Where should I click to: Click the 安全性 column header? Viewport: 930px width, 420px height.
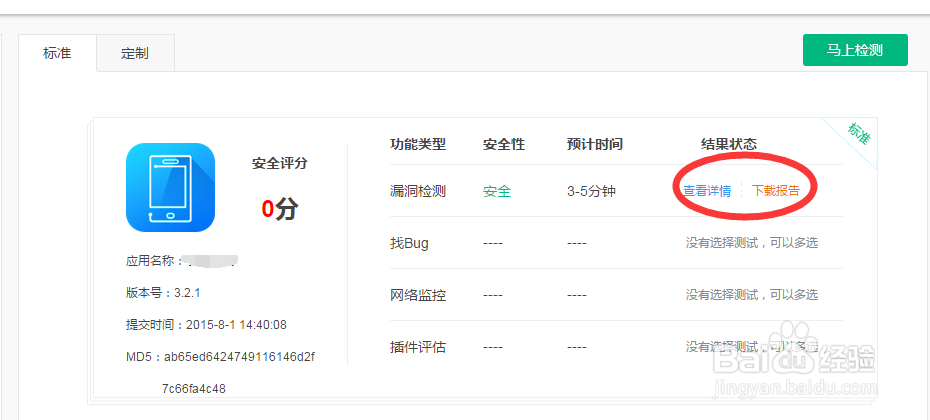click(504, 144)
